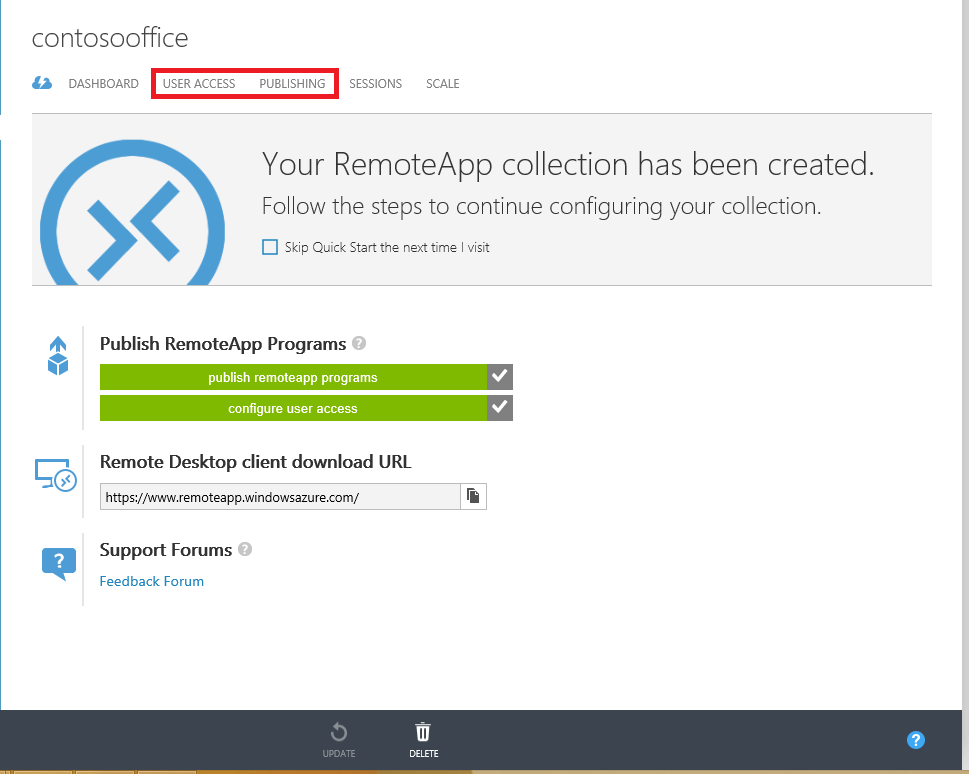Click publish remoteapp programs green button

click(x=293, y=377)
